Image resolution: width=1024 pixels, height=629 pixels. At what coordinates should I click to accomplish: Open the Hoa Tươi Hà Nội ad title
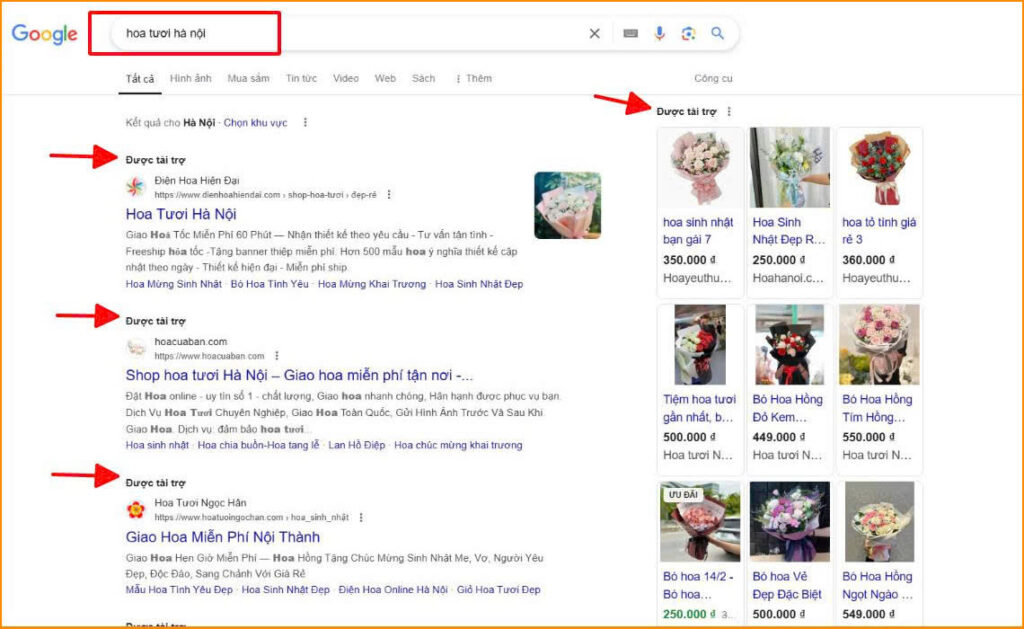click(181, 214)
